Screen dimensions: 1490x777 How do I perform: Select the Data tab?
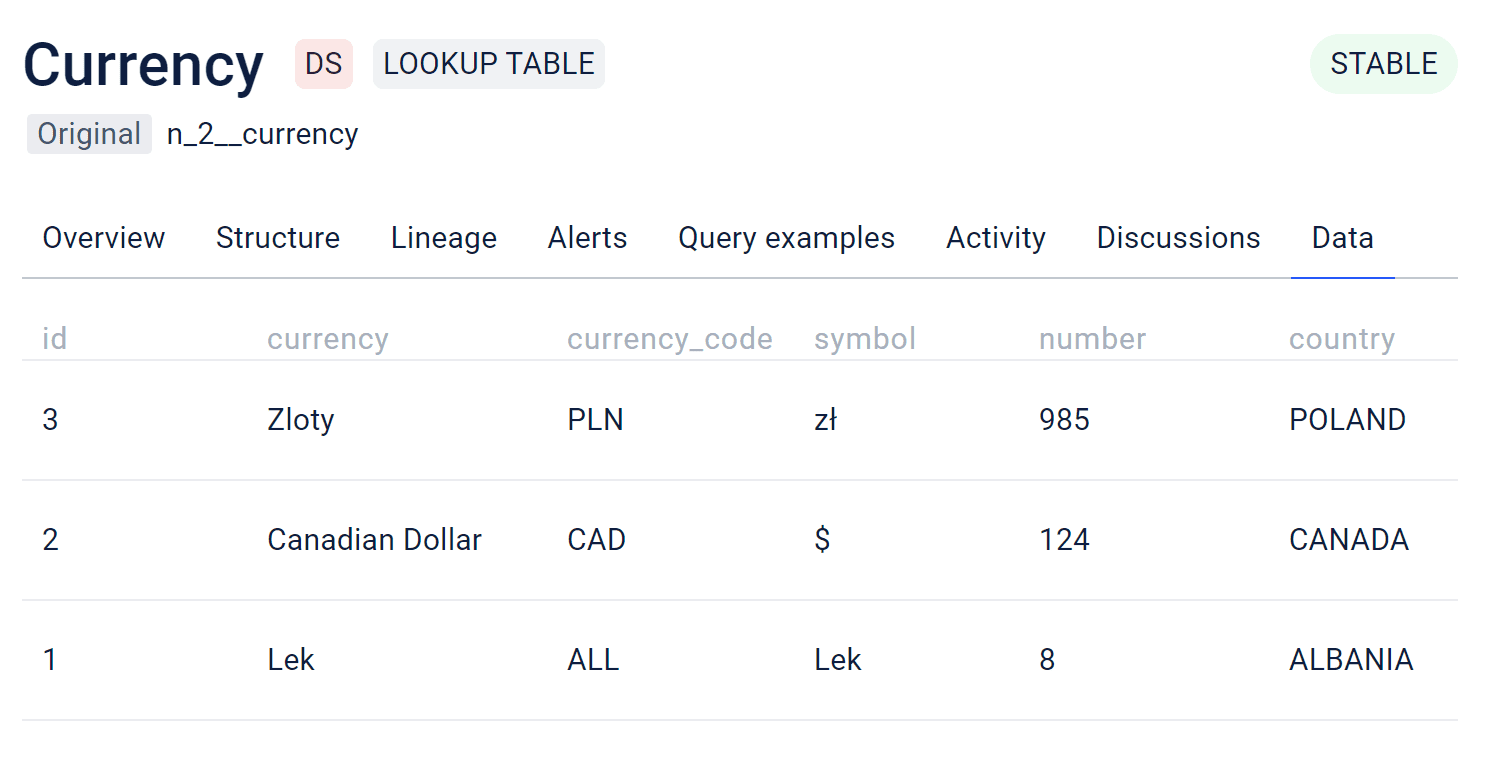pyautogui.click(x=1342, y=238)
